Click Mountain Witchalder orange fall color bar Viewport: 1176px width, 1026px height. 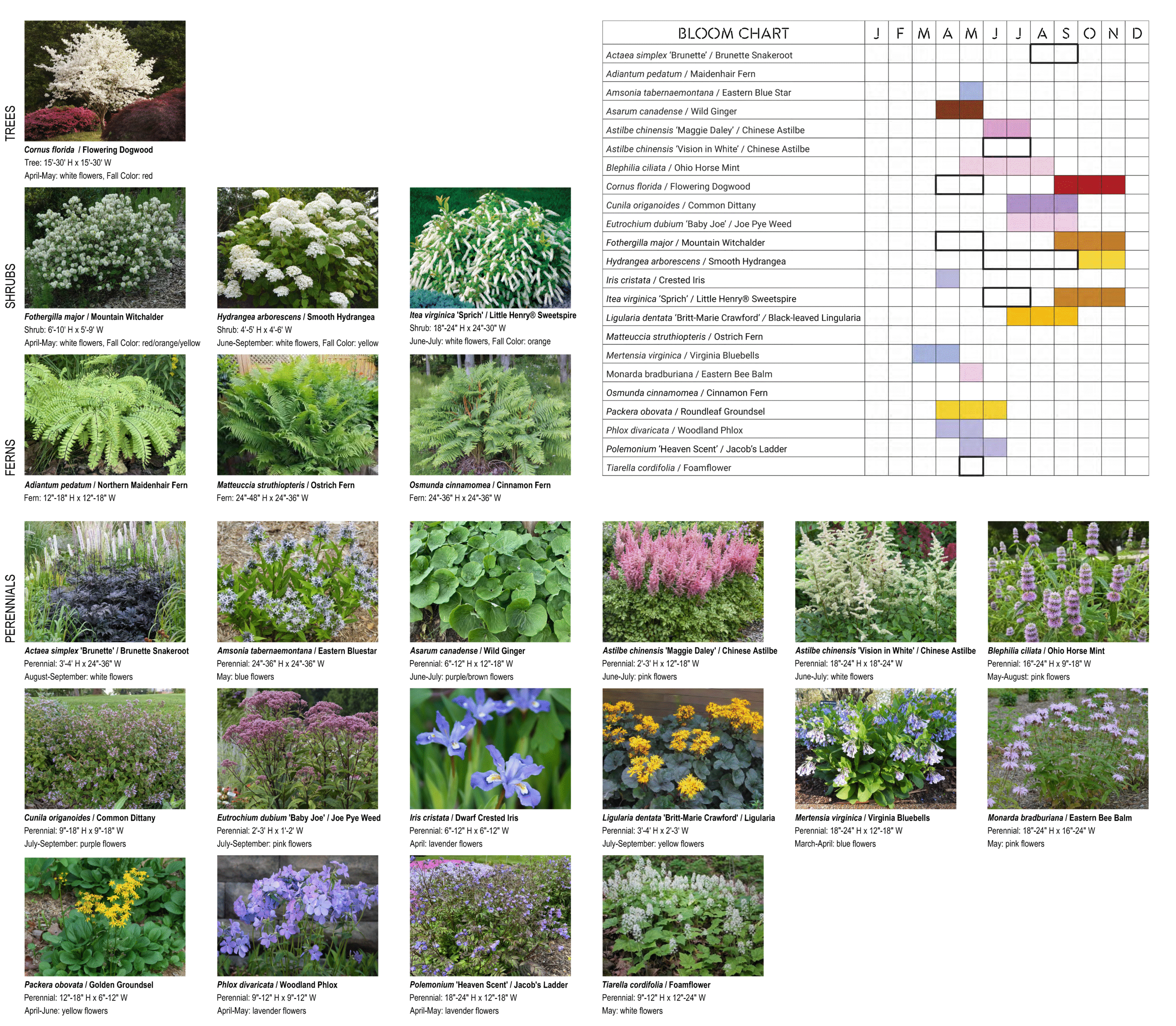(1089, 241)
